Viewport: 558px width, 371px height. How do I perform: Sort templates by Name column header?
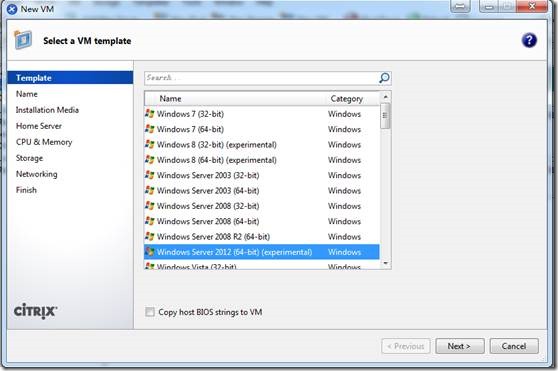[x=170, y=99]
